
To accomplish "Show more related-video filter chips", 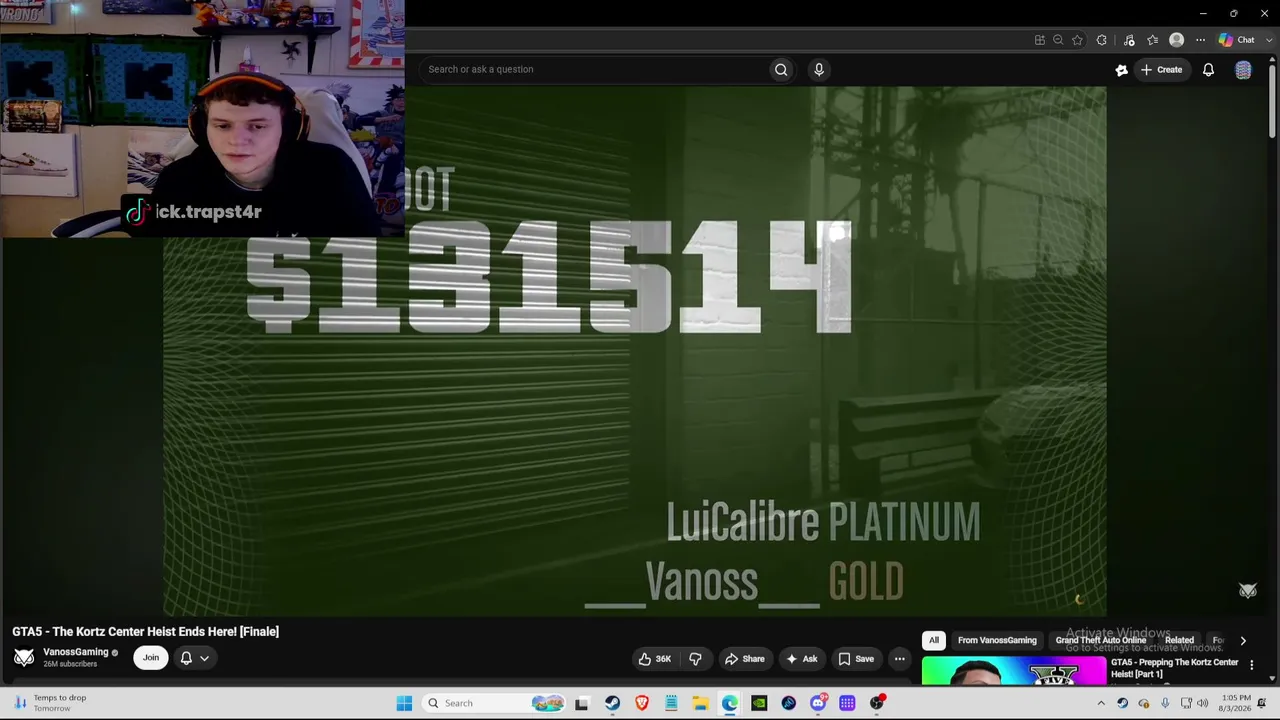I will tap(1243, 640).
